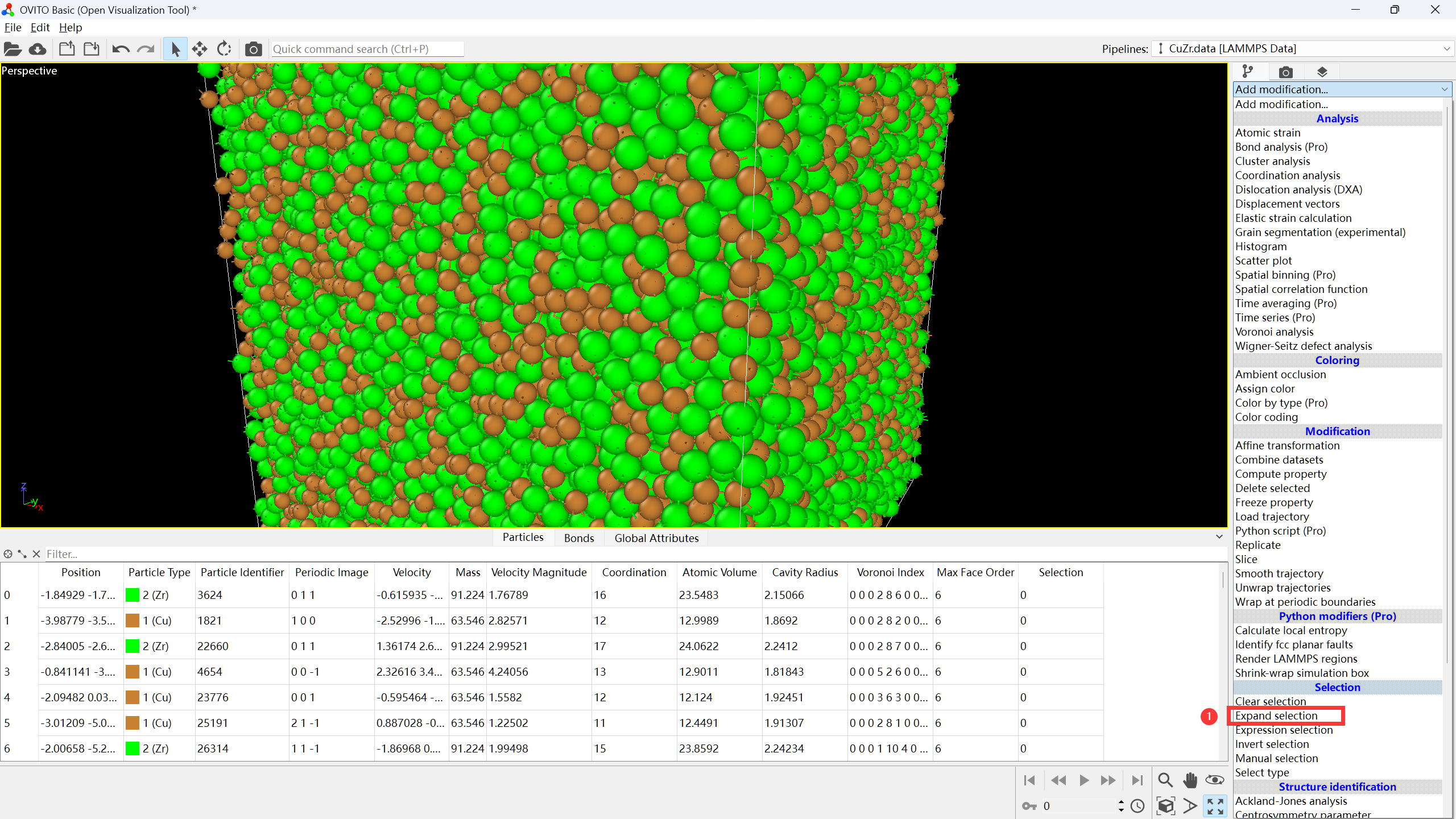Click the render camera icon in toolbar
Screen dimensions: 1456x819
tap(253, 49)
